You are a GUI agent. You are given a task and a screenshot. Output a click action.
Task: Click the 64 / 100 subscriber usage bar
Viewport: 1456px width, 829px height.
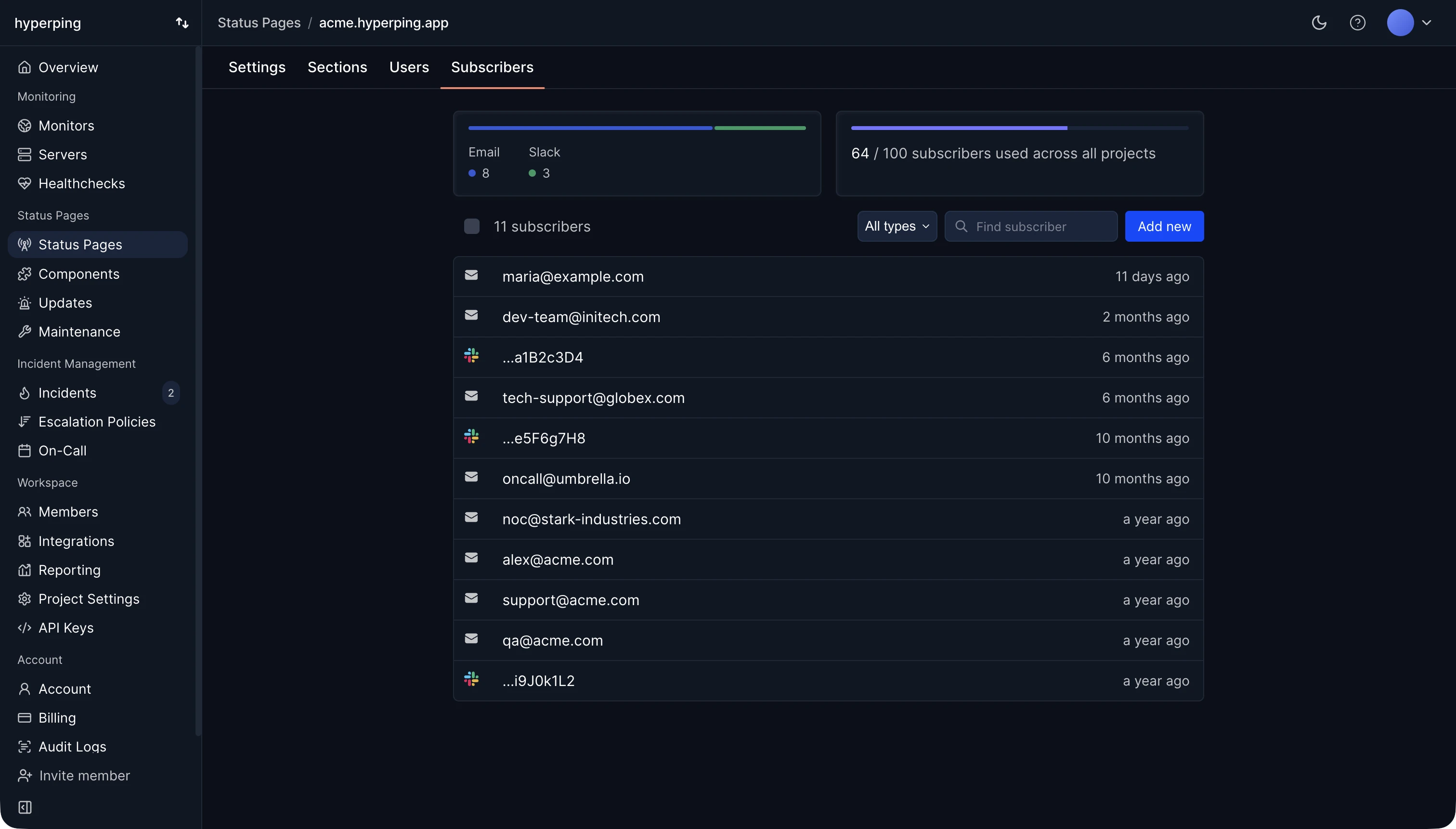pos(1019,128)
